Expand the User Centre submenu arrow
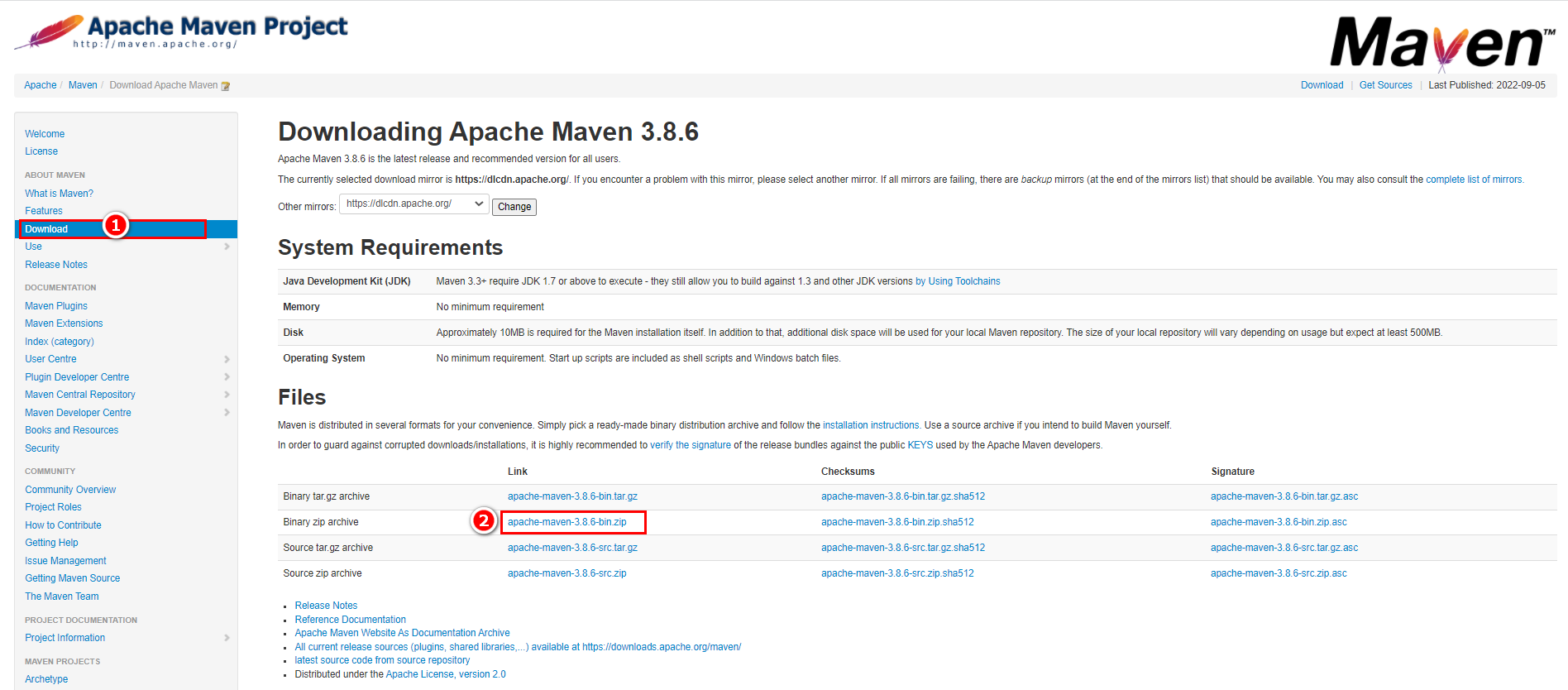The image size is (1568, 690). pos(227,359)
